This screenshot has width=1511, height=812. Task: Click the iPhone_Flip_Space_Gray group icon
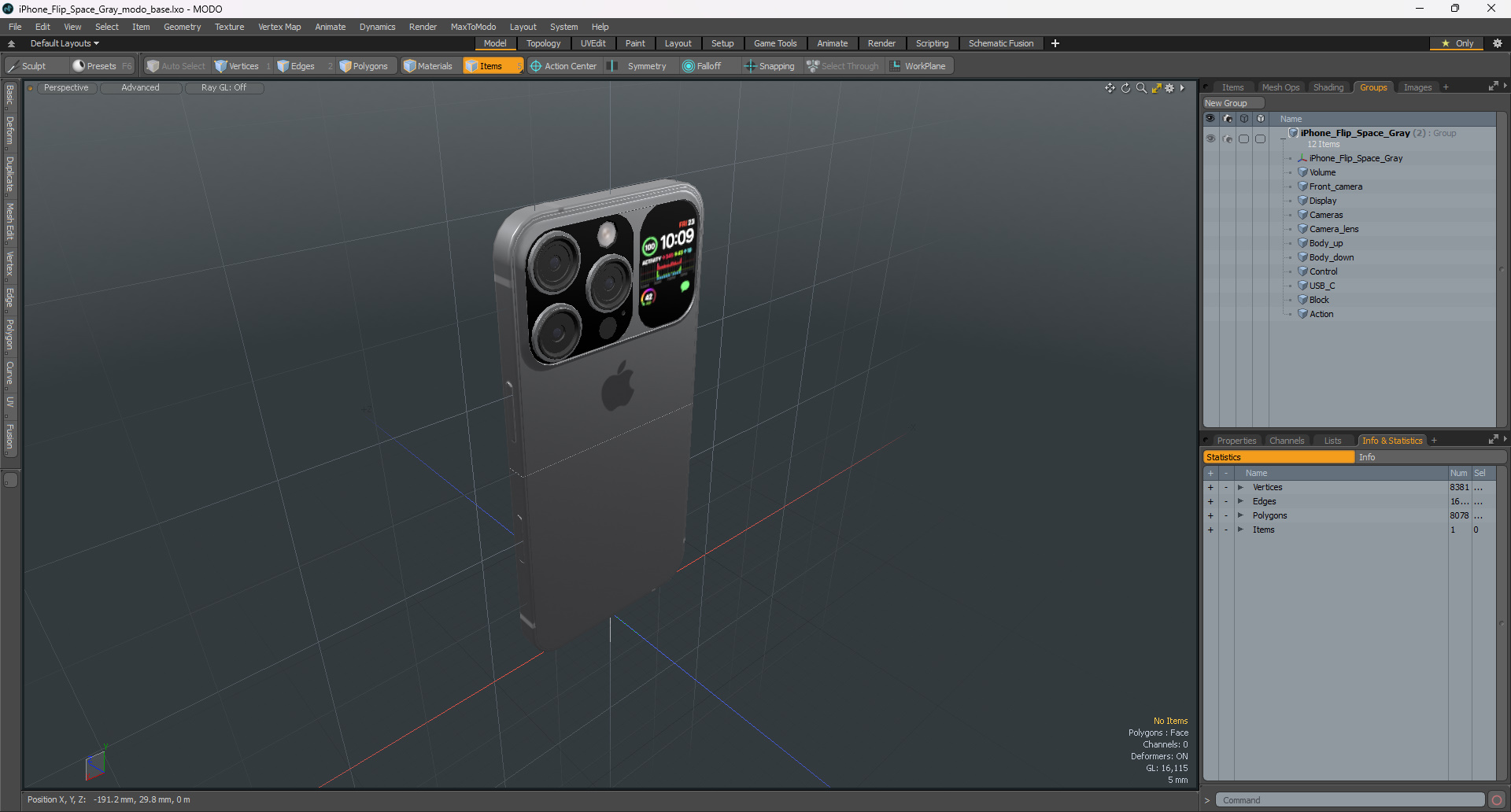1293,133
